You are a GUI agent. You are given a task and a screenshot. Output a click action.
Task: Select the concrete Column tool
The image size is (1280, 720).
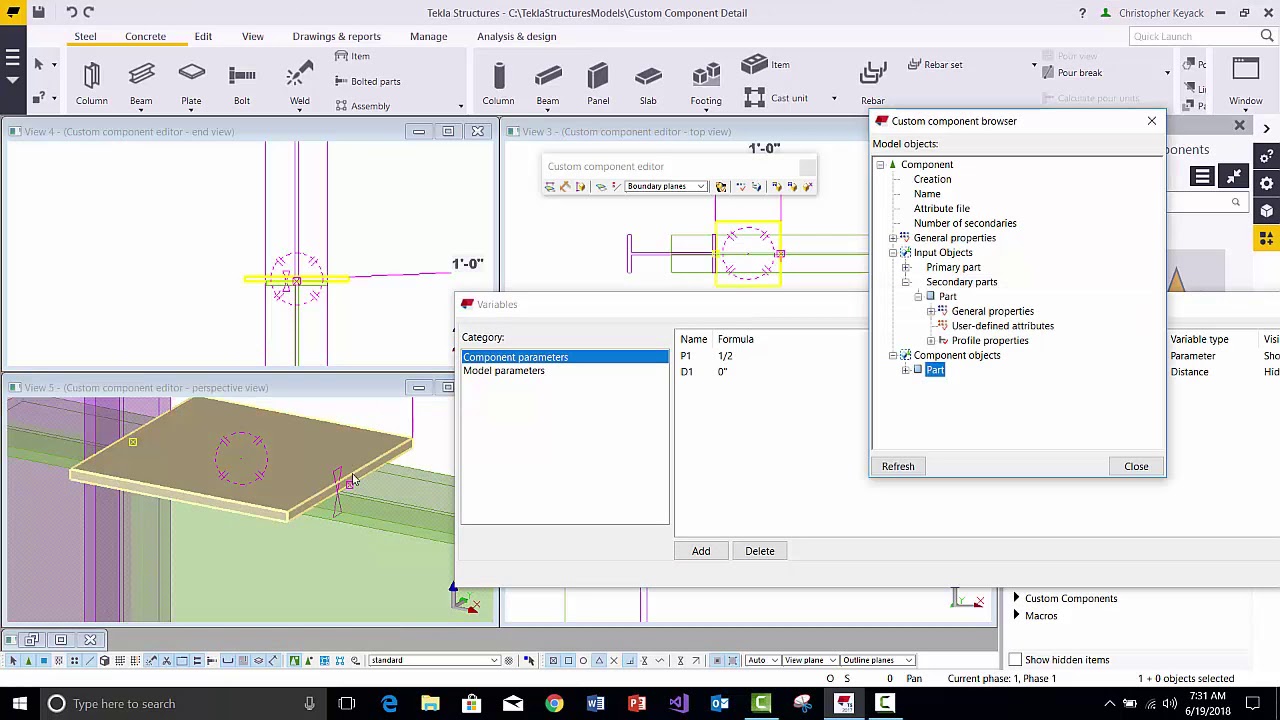point(498,84)
